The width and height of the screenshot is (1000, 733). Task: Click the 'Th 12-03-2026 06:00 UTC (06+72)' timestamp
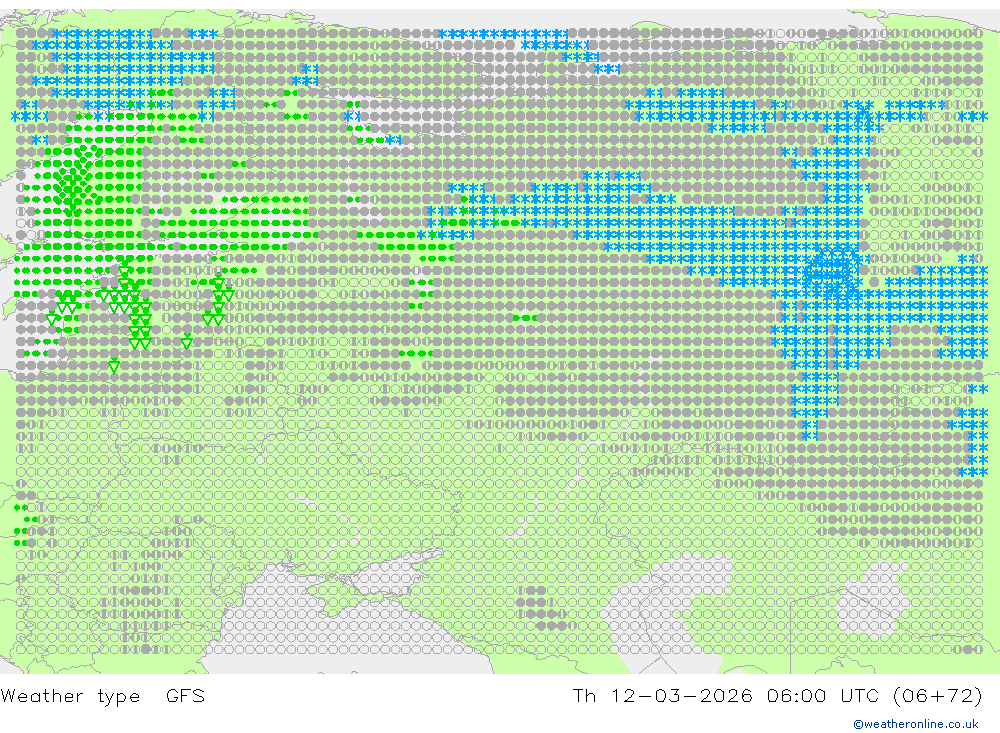pos(777,695)
